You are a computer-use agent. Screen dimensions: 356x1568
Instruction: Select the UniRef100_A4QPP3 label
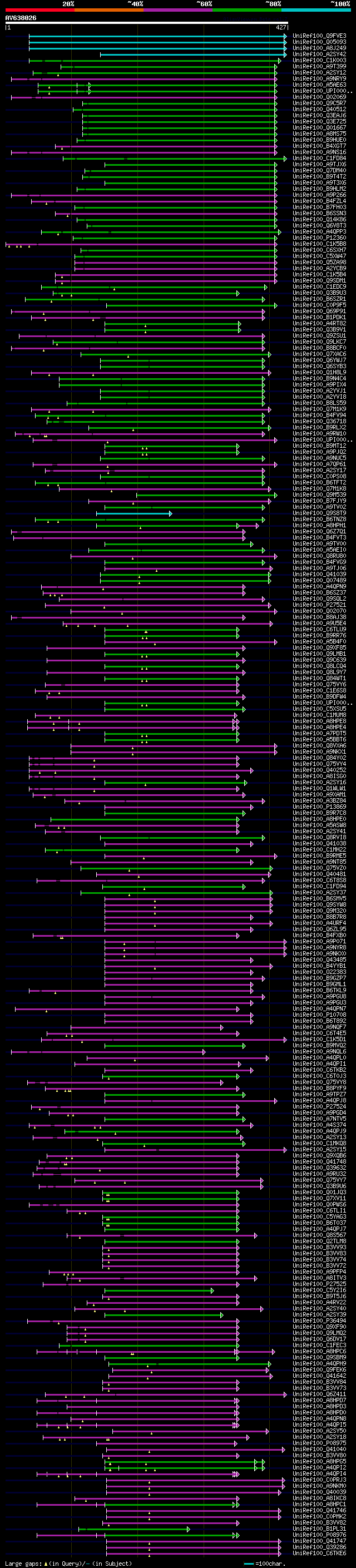pos(319,232)
